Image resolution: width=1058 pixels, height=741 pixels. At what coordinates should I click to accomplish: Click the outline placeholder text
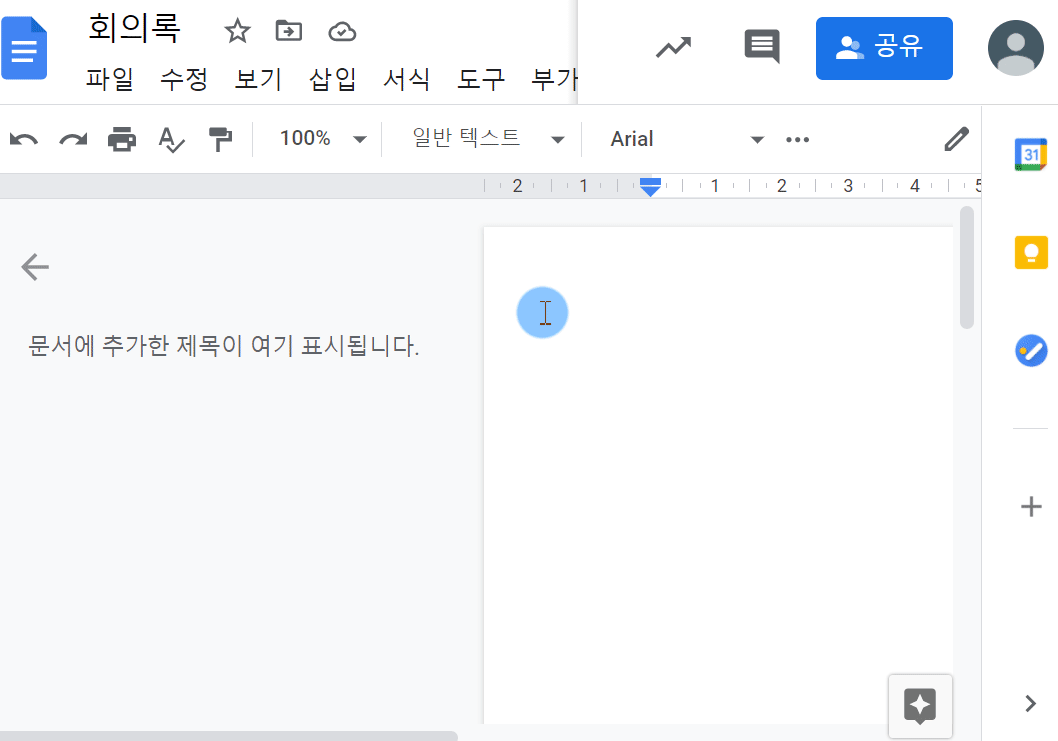[223, 346]
